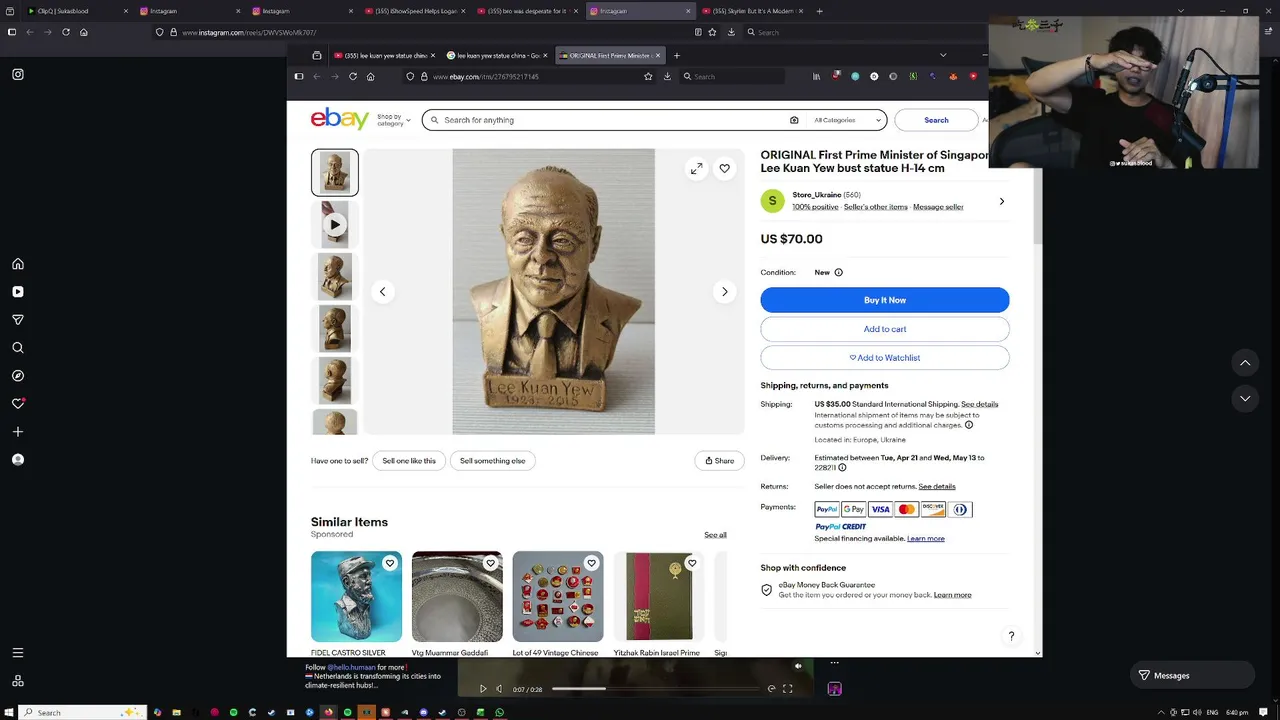Open the profile avatar in Instagram sidebar

[18, 460]
